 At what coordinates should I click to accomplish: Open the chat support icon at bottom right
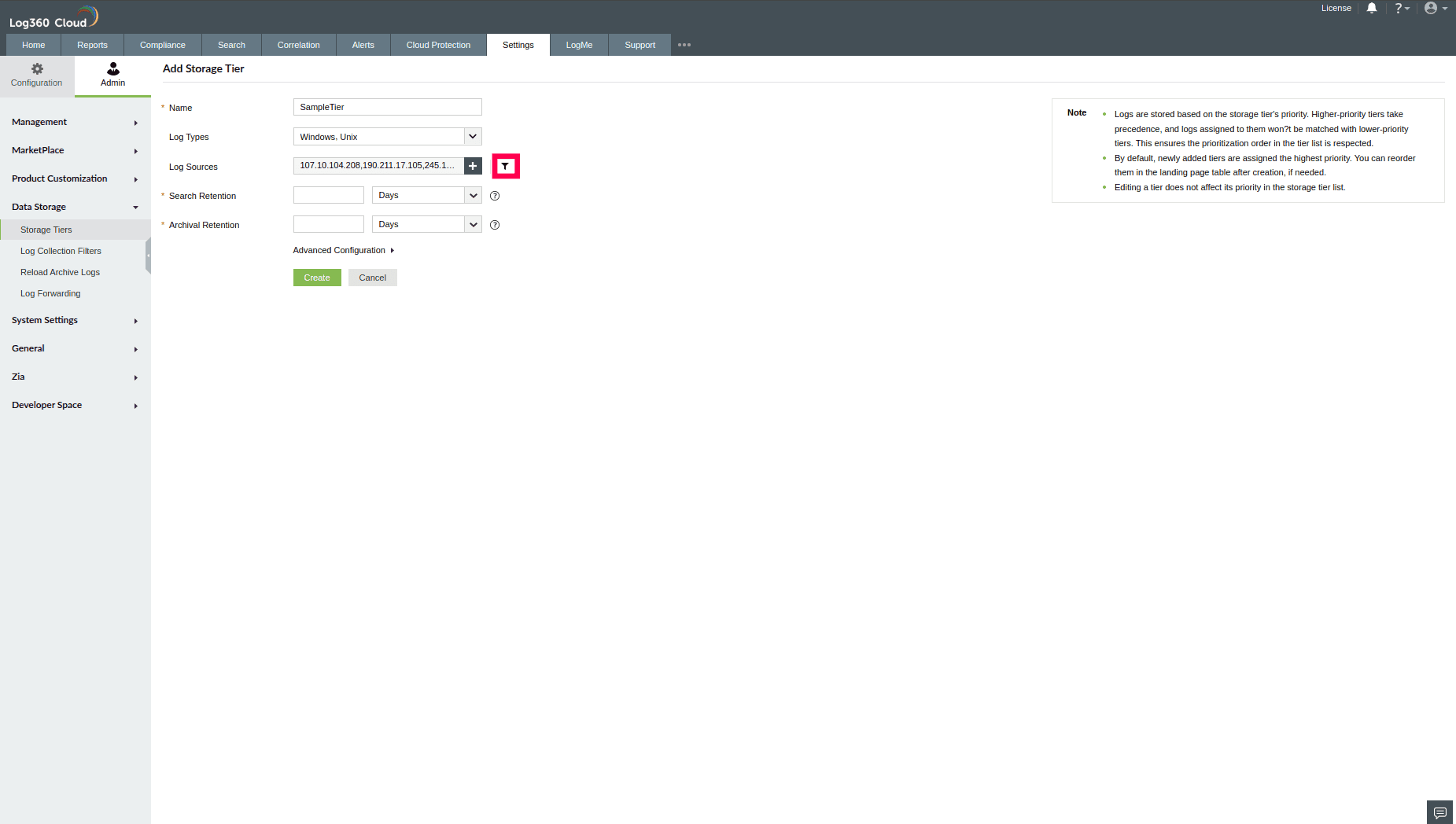click(x=1439, y=811)
